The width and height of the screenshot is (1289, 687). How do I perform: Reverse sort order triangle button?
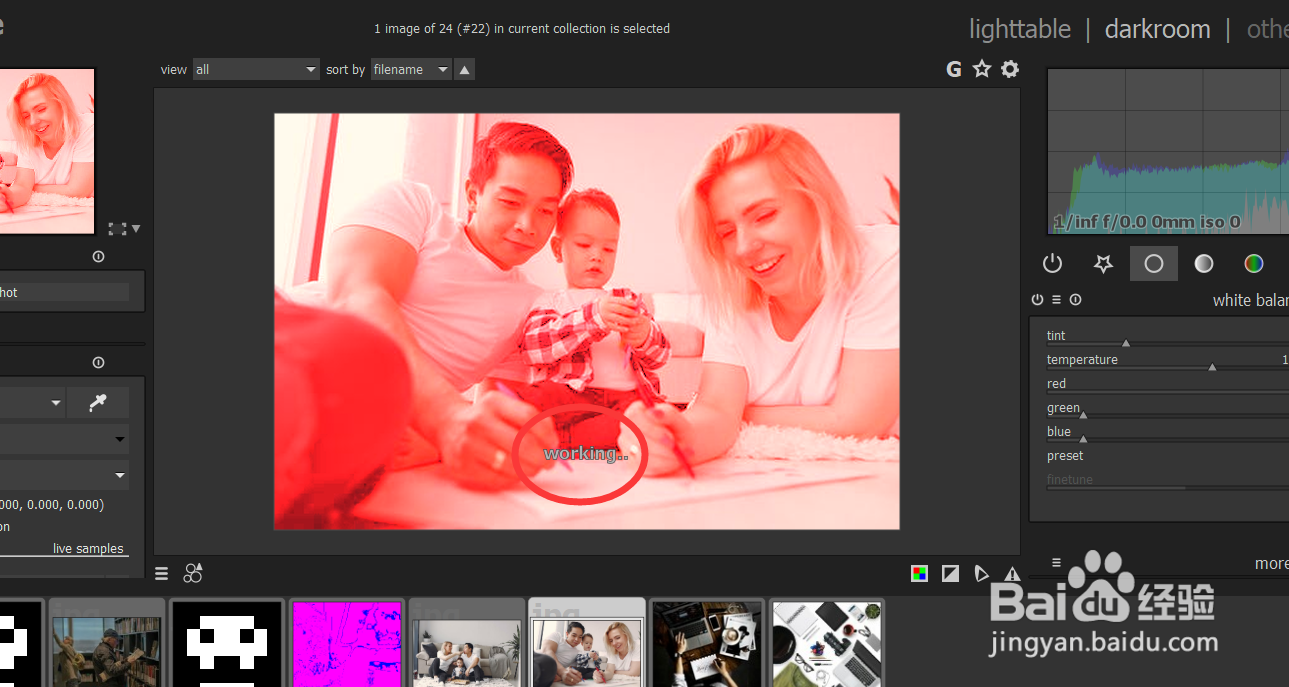[x=464, y=70]
